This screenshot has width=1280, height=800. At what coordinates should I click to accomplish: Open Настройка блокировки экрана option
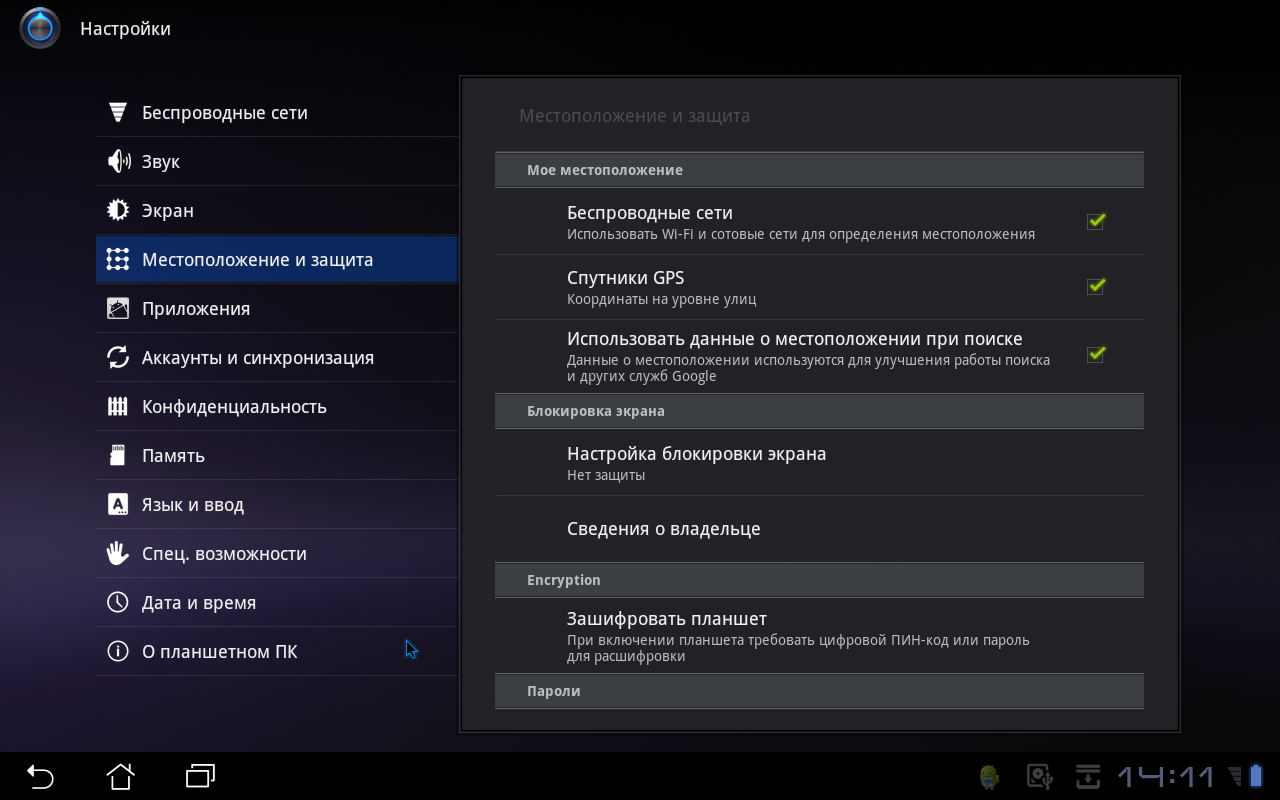point(696,463)
